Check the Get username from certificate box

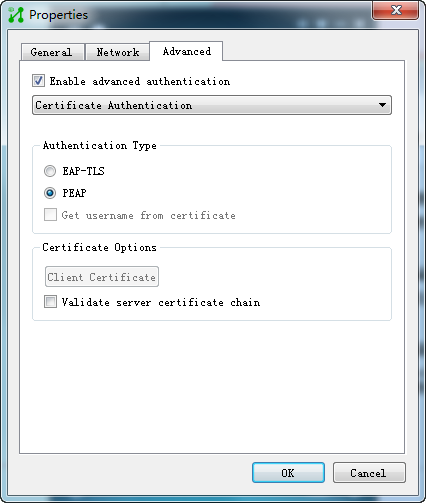click(x=50, y=215)
